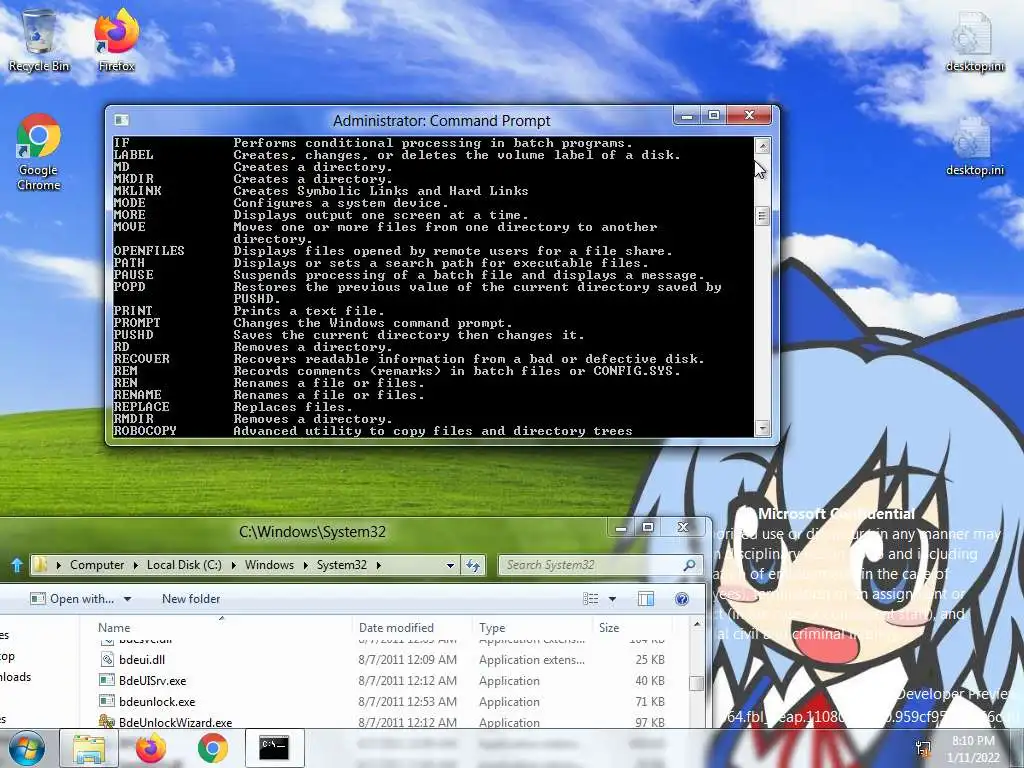
Task: Open File Explorer from the taskbar
Action: pos(89,748)
